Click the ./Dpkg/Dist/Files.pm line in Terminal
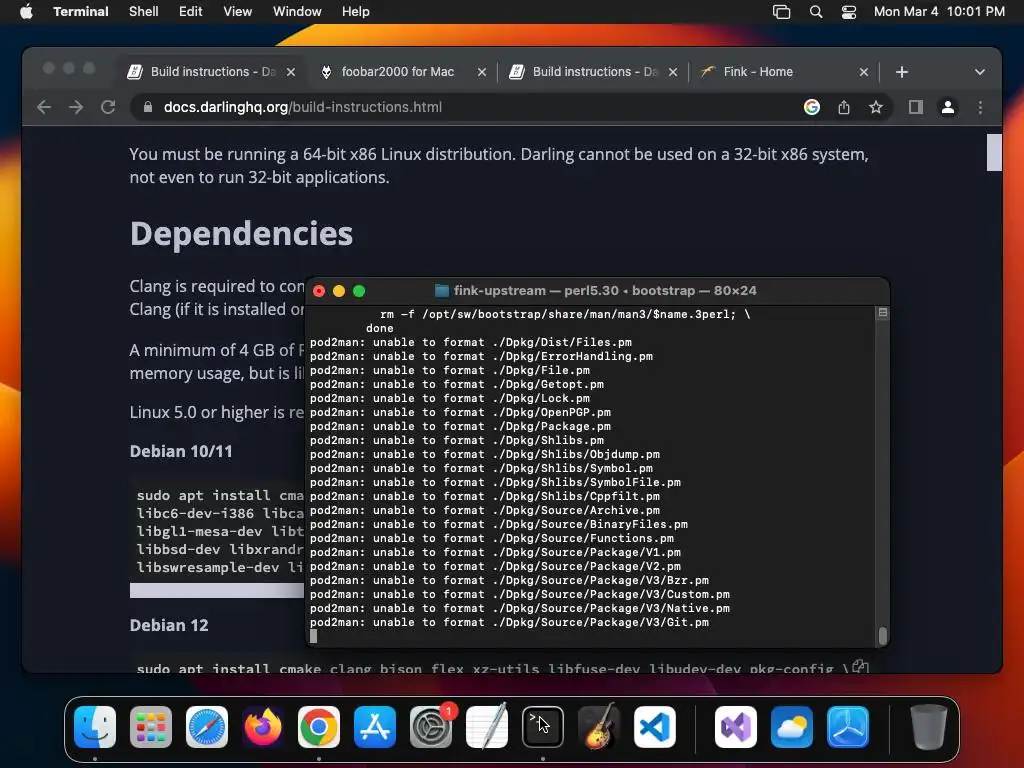1024x768 pixels. [471, 342]
